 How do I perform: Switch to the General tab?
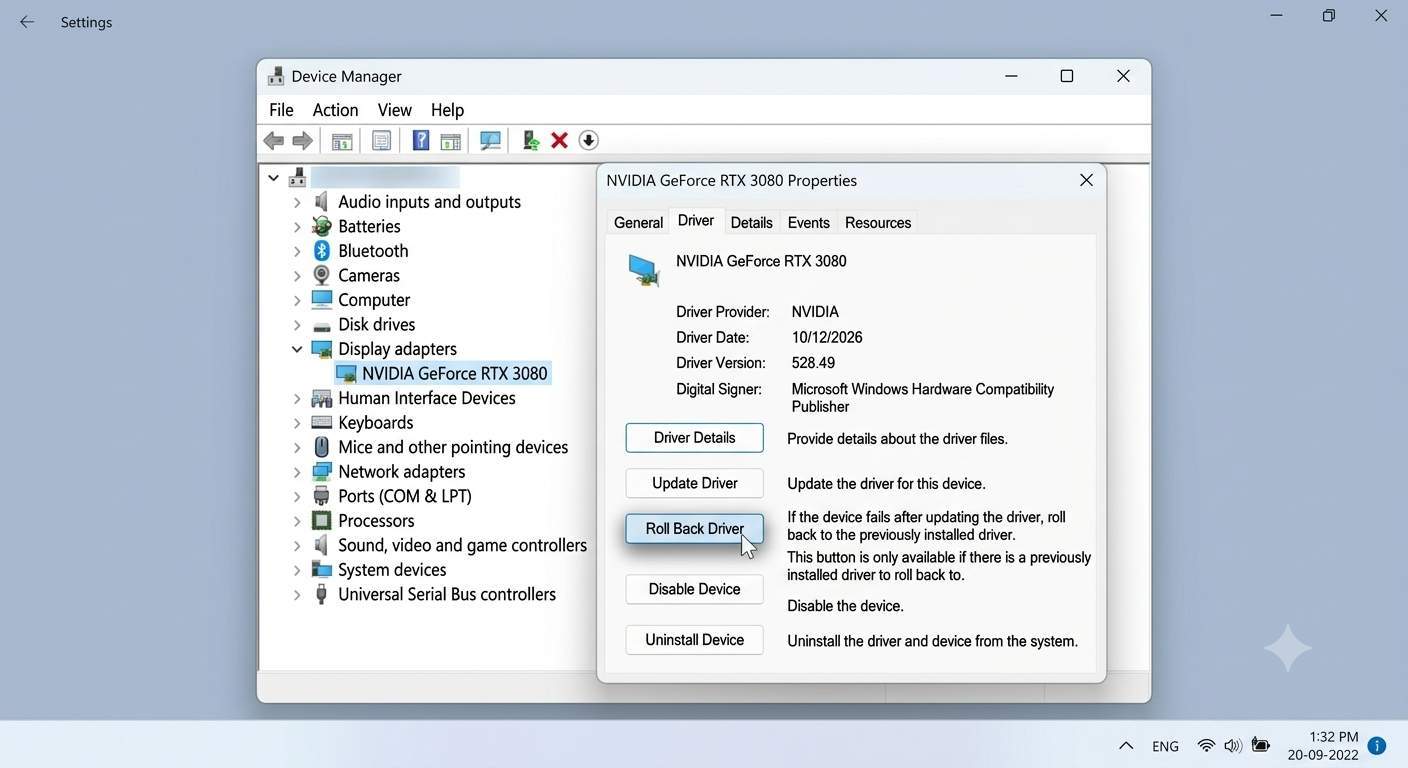click(638, 223)
